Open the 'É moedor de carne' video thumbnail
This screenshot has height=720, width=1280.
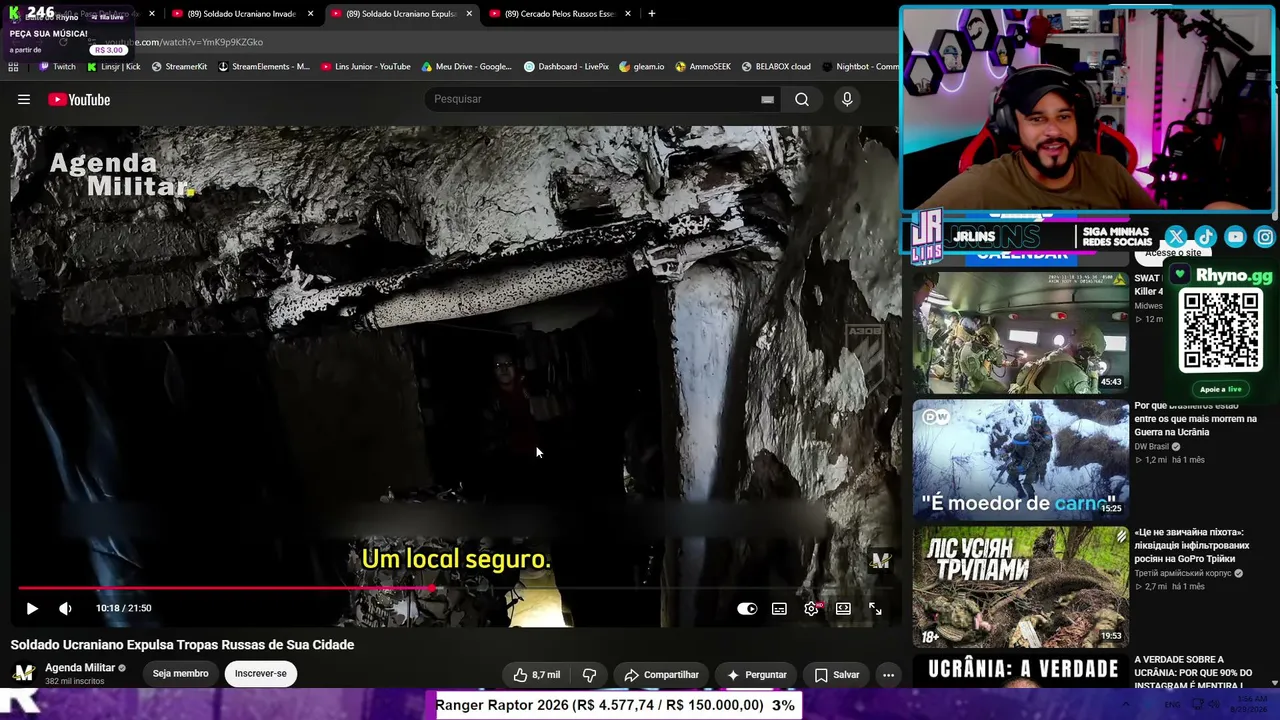[x=1020, y=460]
